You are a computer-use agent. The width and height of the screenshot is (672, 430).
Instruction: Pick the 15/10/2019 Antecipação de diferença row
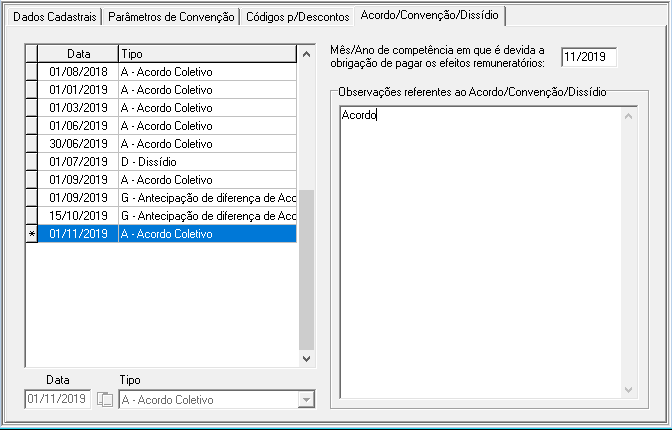[x=165, y=216]
